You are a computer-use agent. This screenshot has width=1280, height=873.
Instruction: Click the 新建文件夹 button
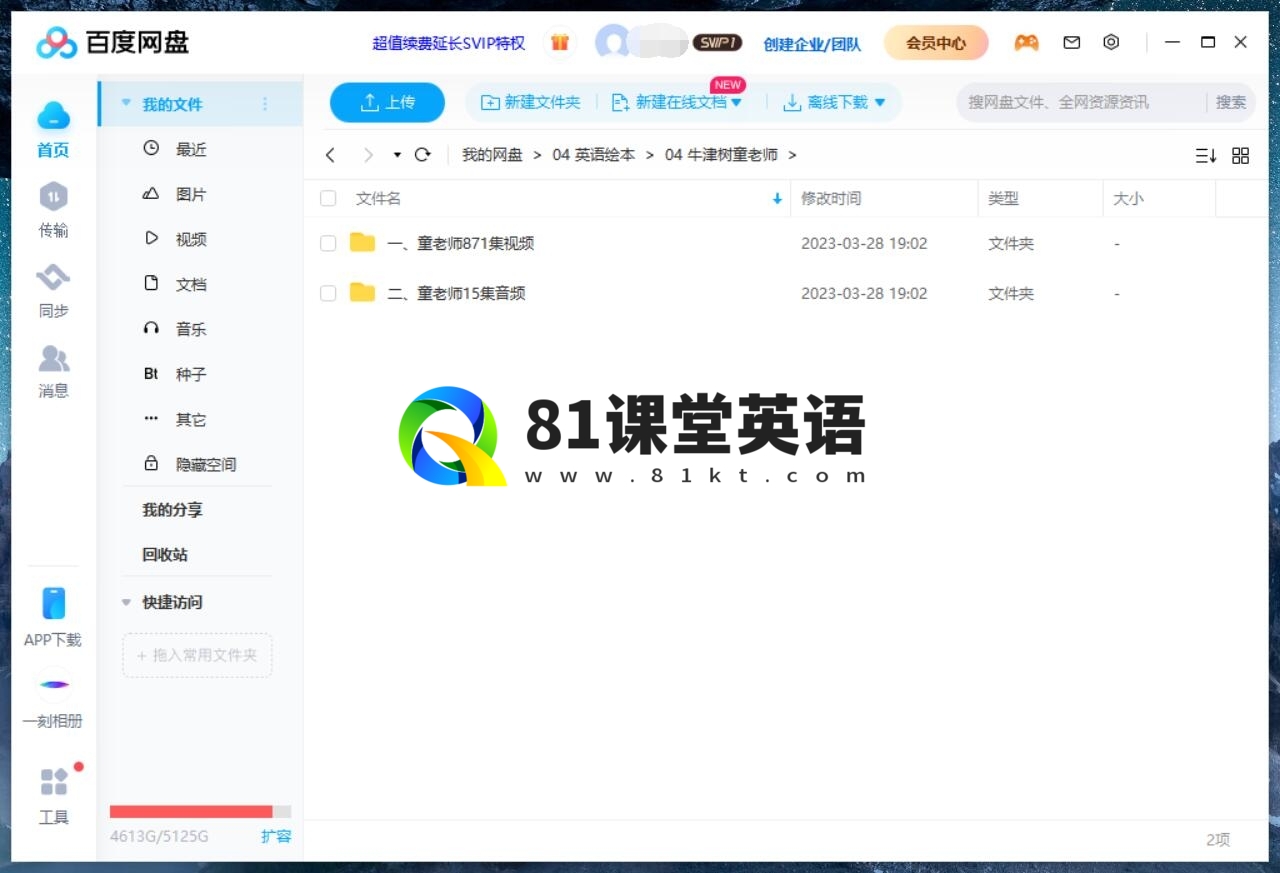tap(531, 102)
